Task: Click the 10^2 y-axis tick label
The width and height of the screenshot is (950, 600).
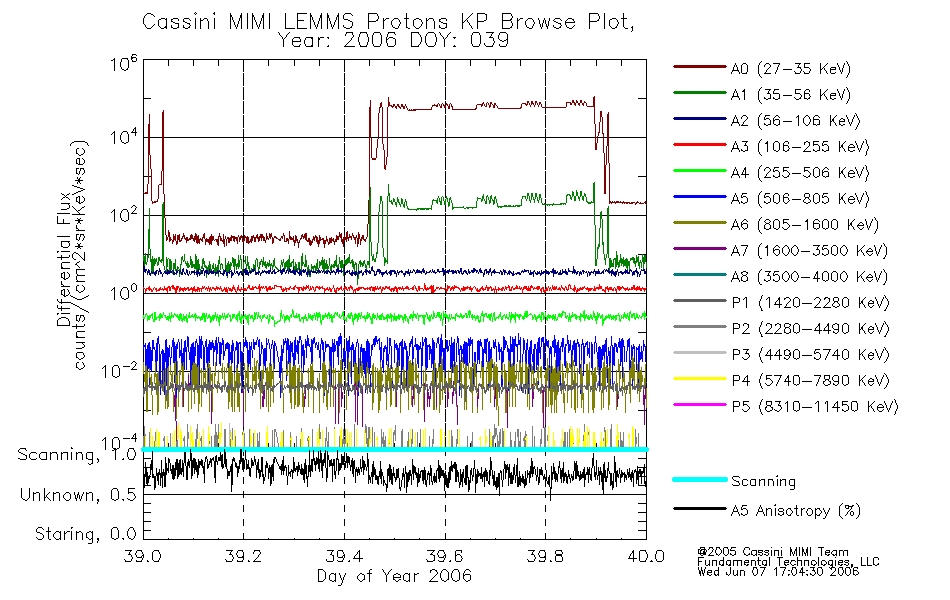Action: pyautogui.click(x=124, y=215)
